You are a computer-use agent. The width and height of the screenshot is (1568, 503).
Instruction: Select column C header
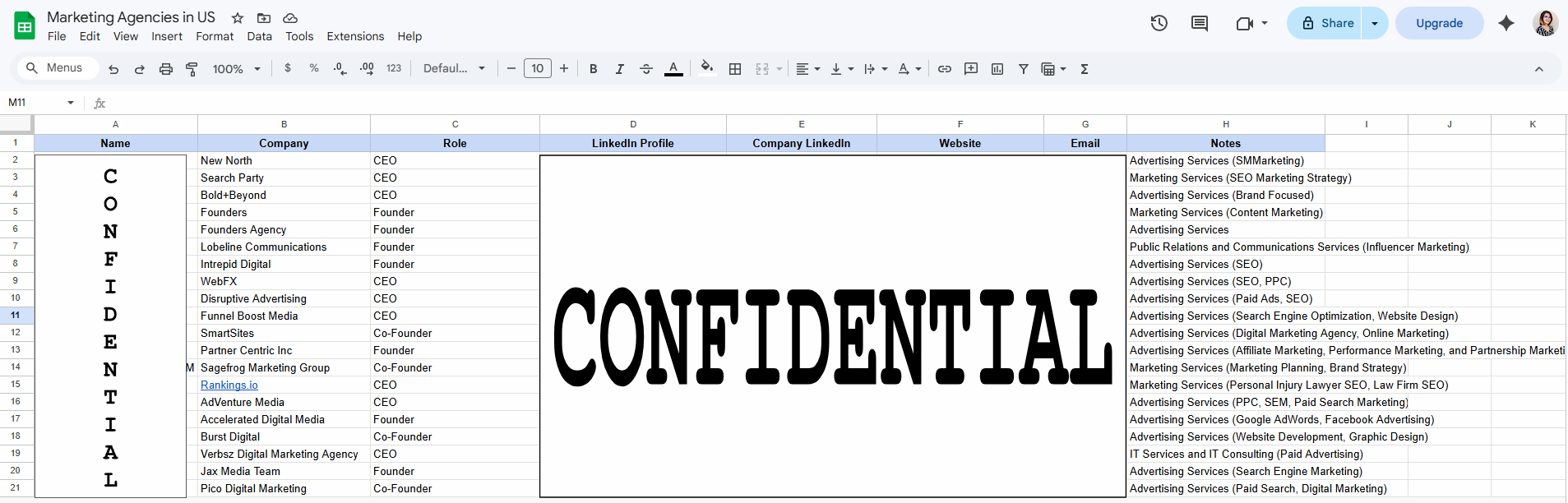[455, 124]
